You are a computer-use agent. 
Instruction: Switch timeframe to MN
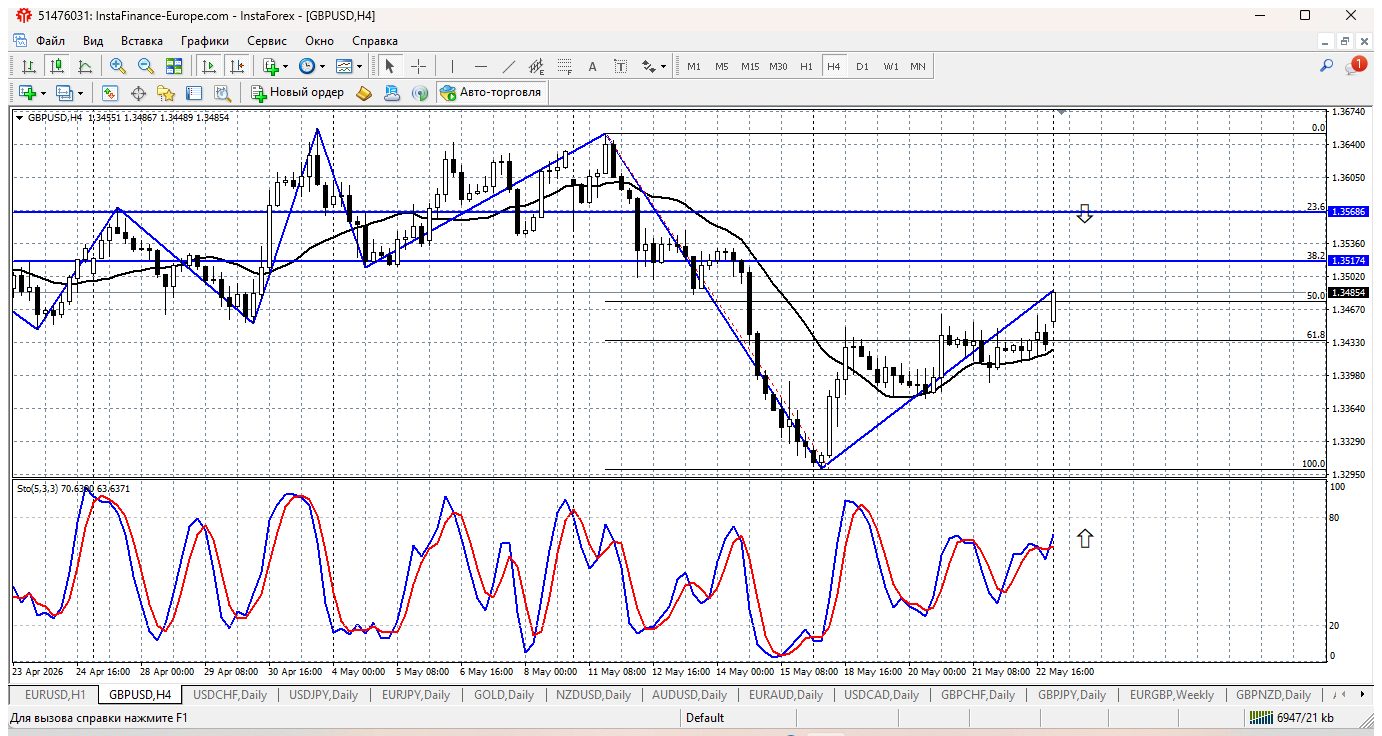(918, 66)
